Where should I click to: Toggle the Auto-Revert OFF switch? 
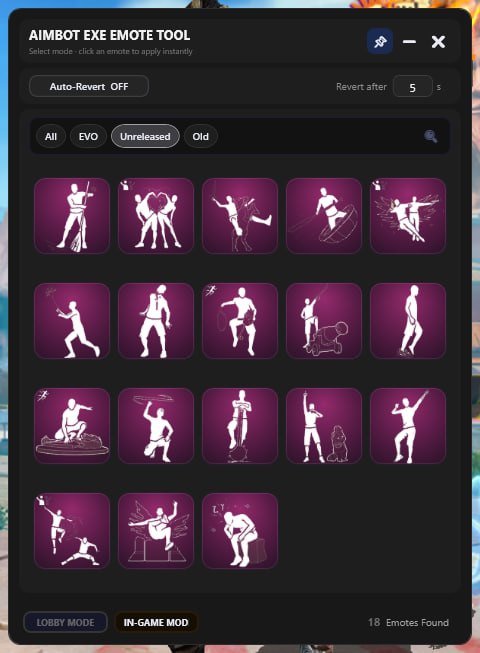[89, 86]
